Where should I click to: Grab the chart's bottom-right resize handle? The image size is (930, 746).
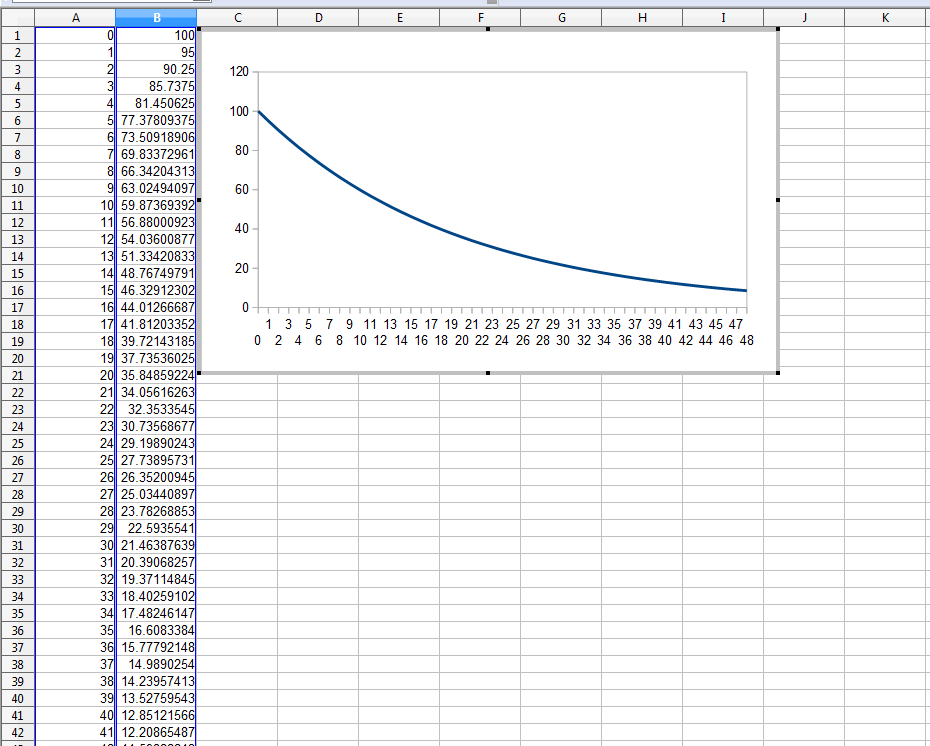point(777,373)
